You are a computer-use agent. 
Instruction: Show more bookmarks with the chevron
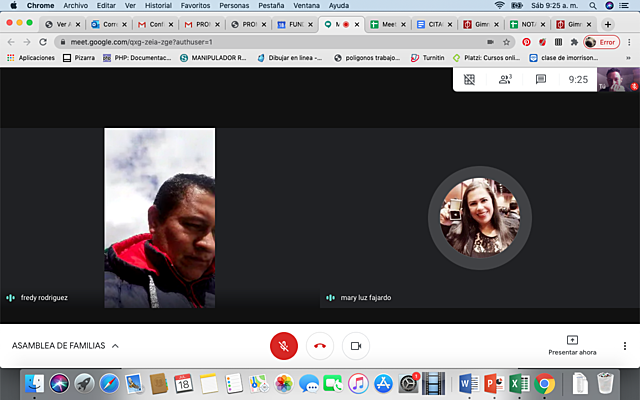(629, 58)
